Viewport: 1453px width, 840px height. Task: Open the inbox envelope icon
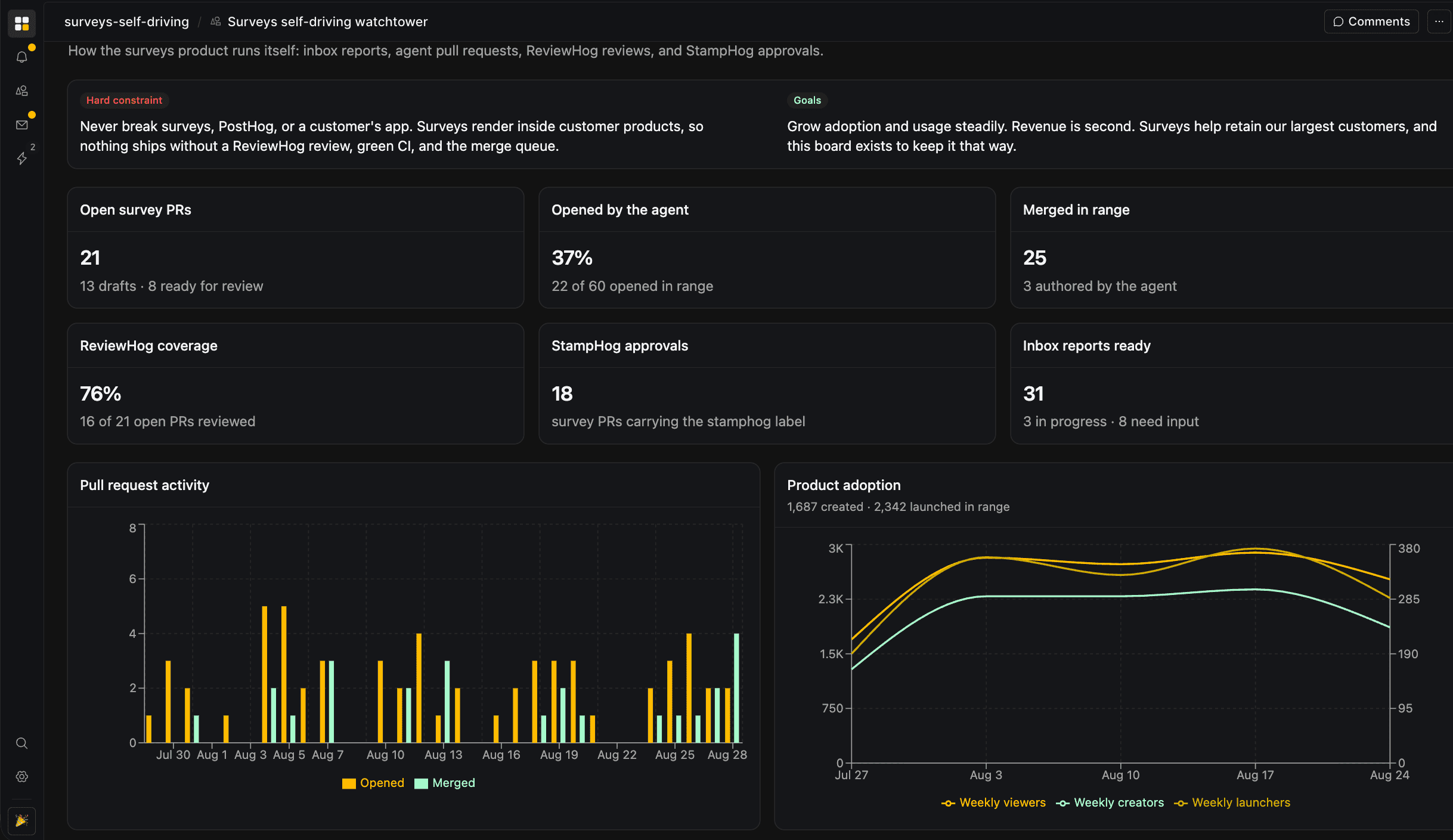coord(22,125)
